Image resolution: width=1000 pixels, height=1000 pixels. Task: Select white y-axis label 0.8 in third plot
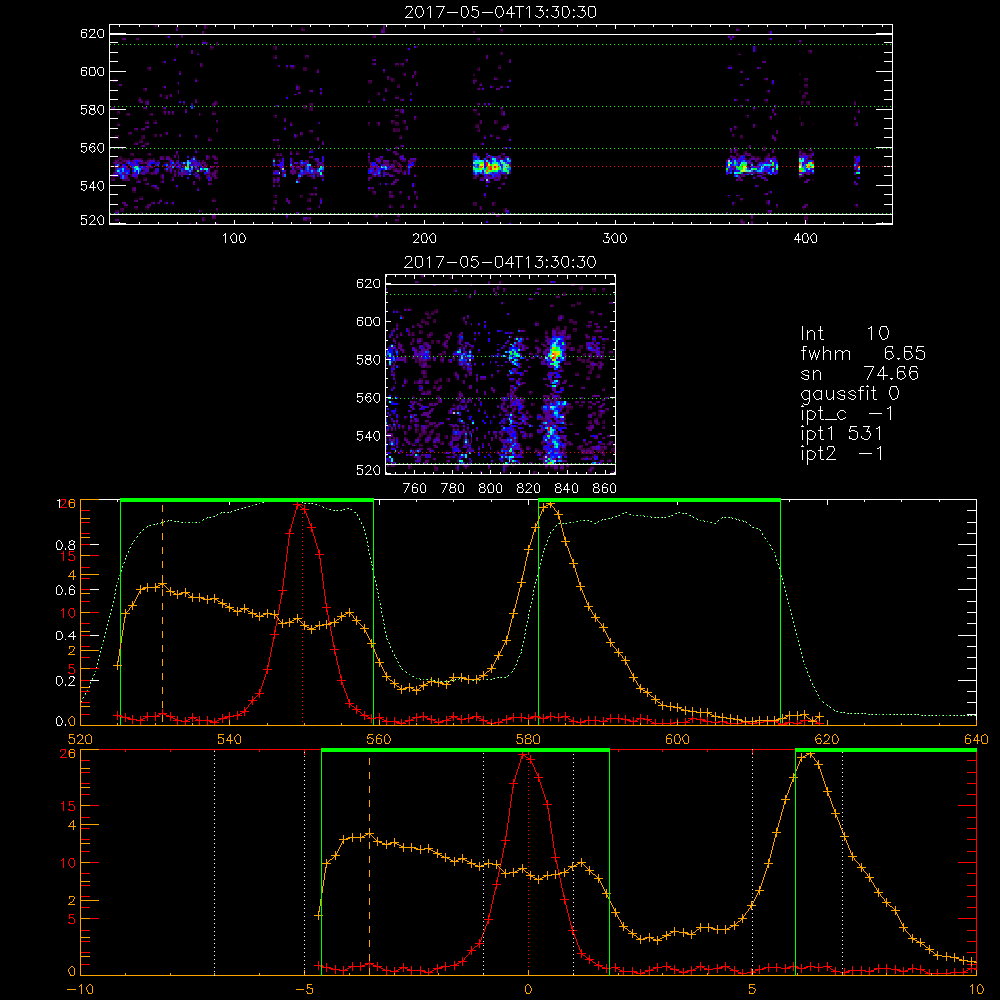coord(67,545)
